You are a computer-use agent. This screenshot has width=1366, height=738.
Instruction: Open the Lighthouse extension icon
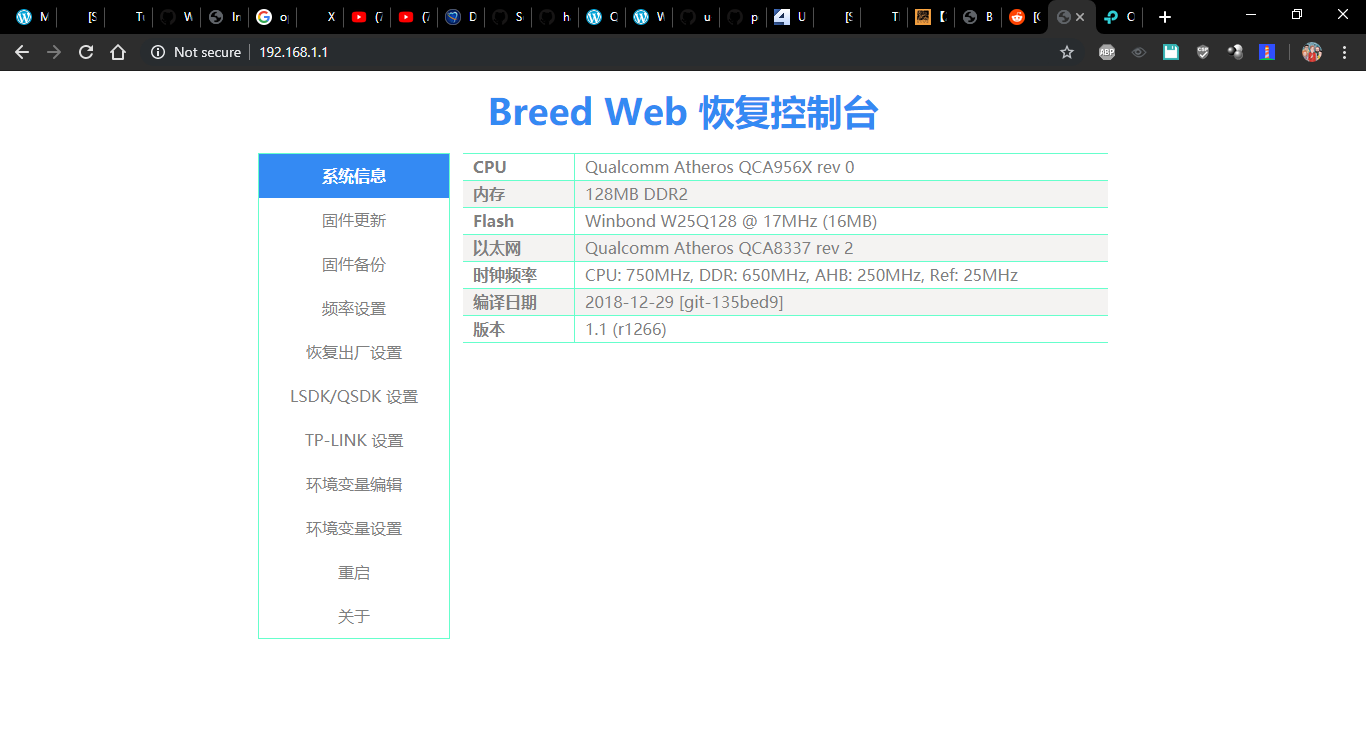1267,52
